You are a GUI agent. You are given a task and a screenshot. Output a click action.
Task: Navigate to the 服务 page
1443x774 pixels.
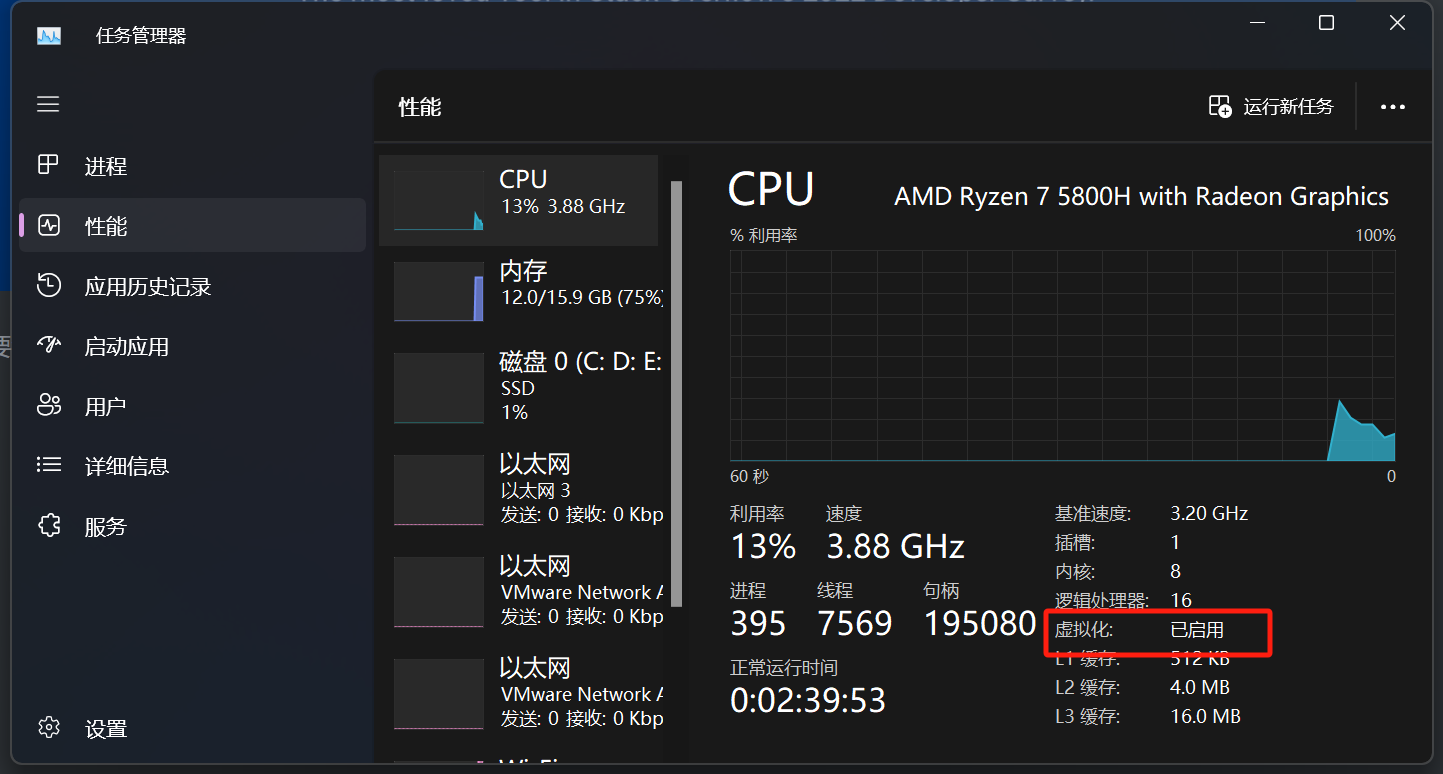pos(106,527)
